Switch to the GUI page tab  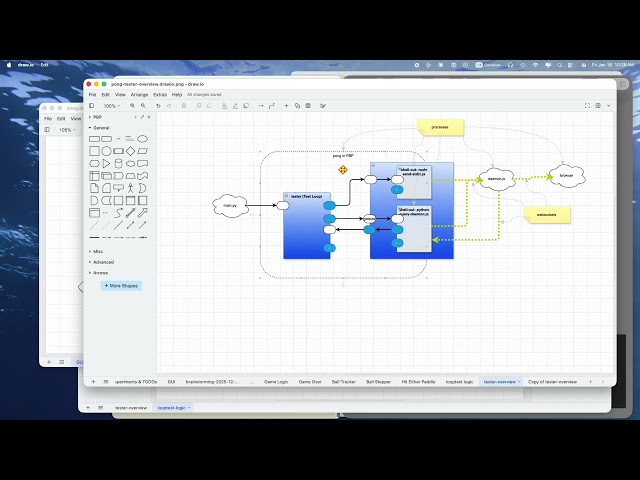coord(171,382)
